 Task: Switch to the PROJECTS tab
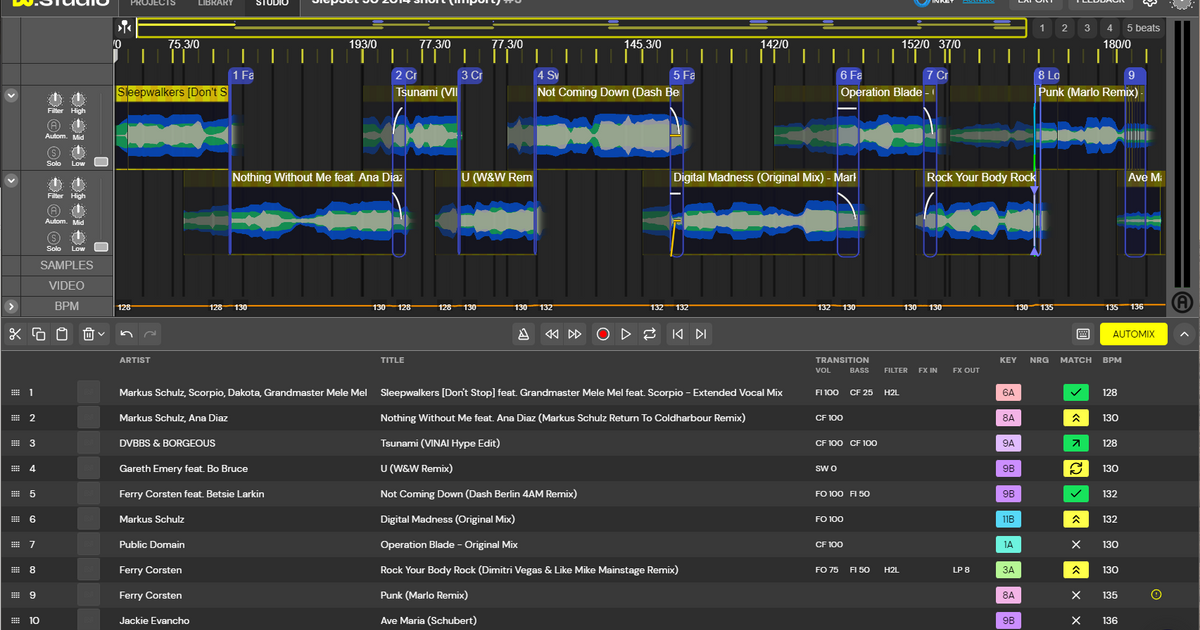[x=153, y=4]
